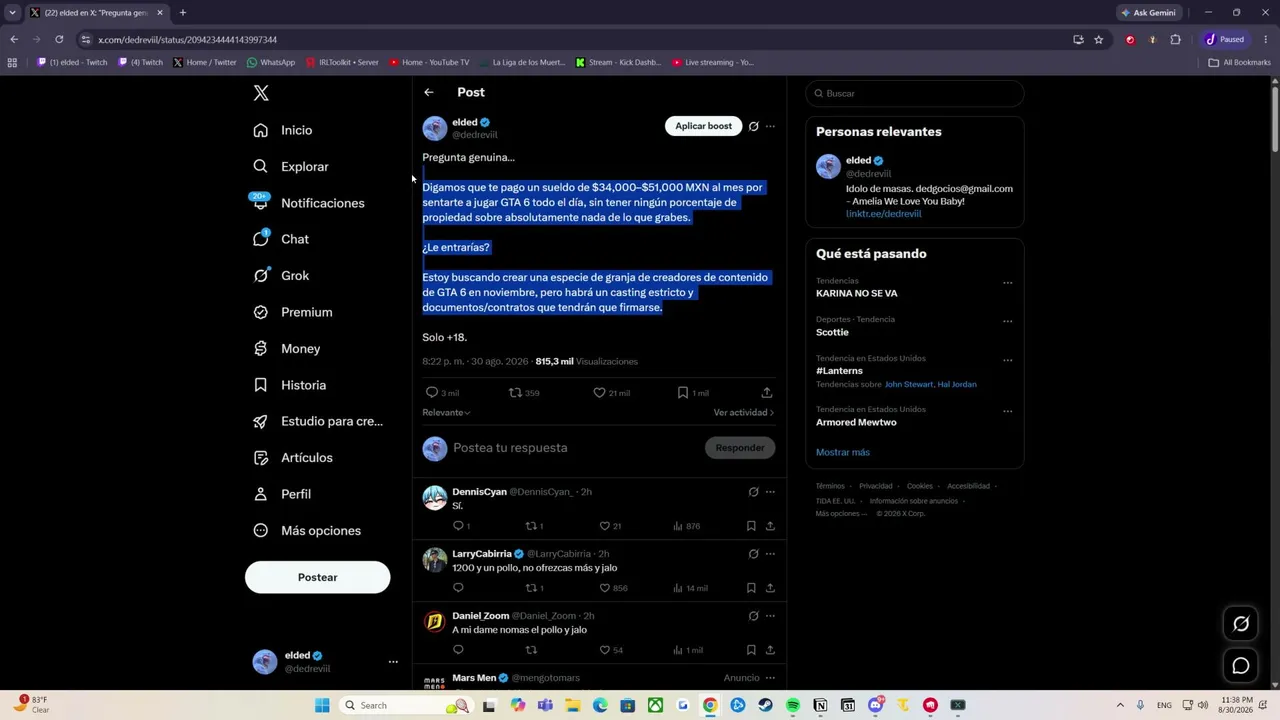Click the Postear button
This screenshot has height=720, width=1280.
point(318,577)
